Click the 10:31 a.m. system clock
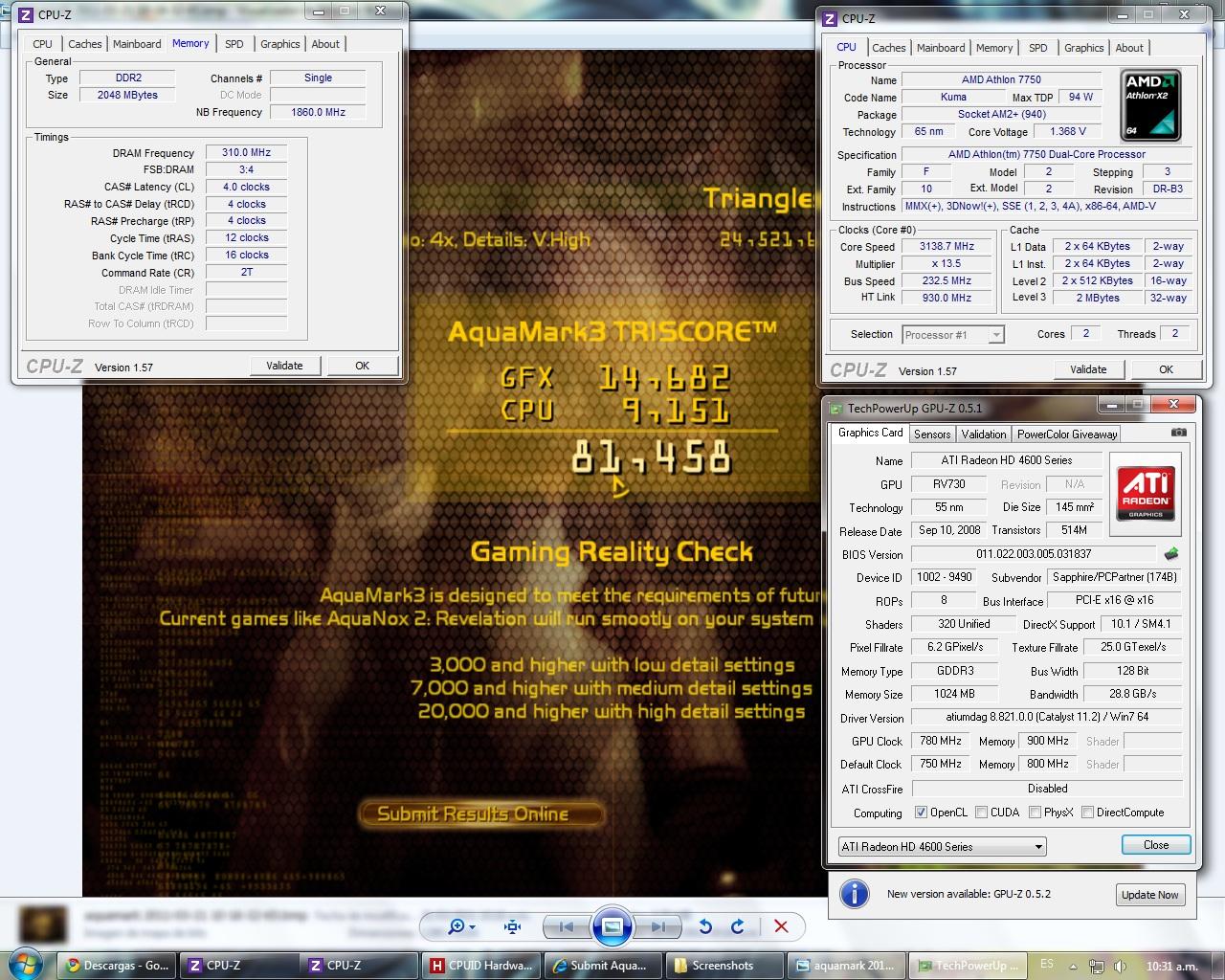1225x980 pixels. pyautogui.click(x=1171, y=966)
